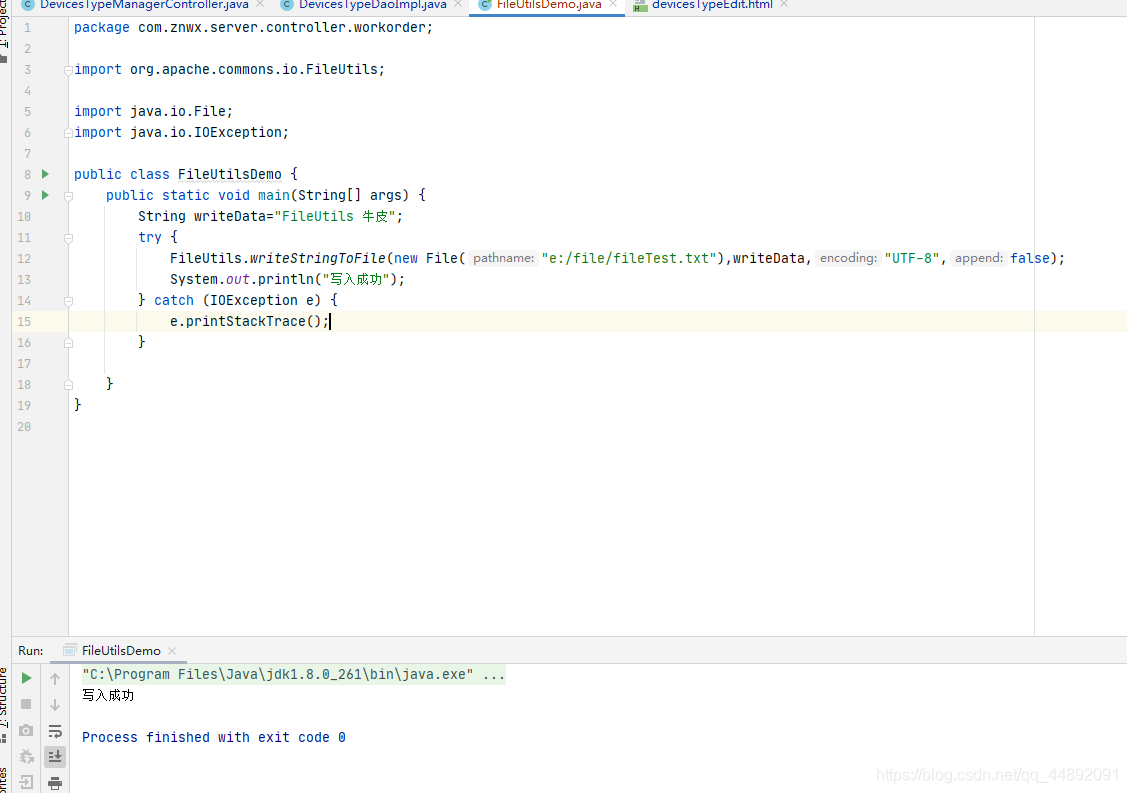
Task: Click the class name FileUtilsDemo in code
Action: click(x=229, y=174)
